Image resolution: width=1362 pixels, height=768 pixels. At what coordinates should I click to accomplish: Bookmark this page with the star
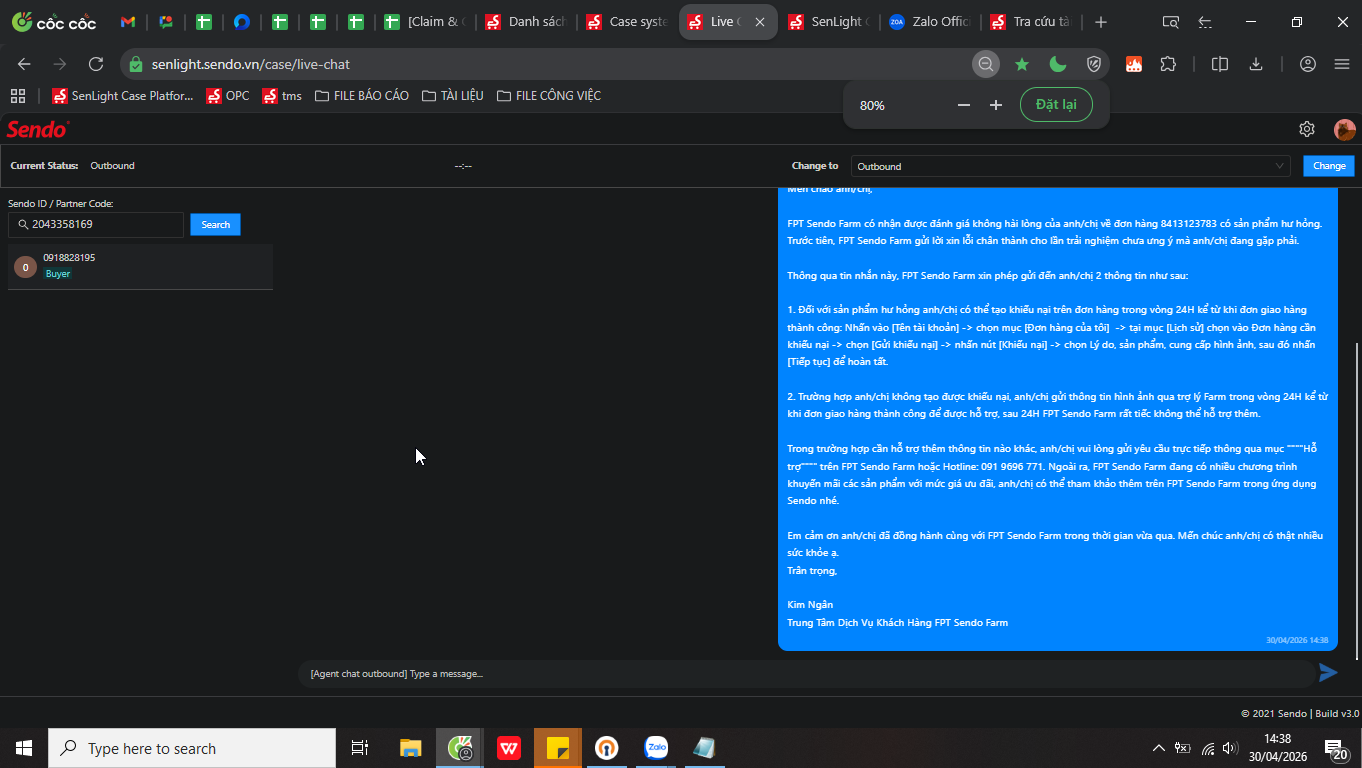[x=1022, y=64]
